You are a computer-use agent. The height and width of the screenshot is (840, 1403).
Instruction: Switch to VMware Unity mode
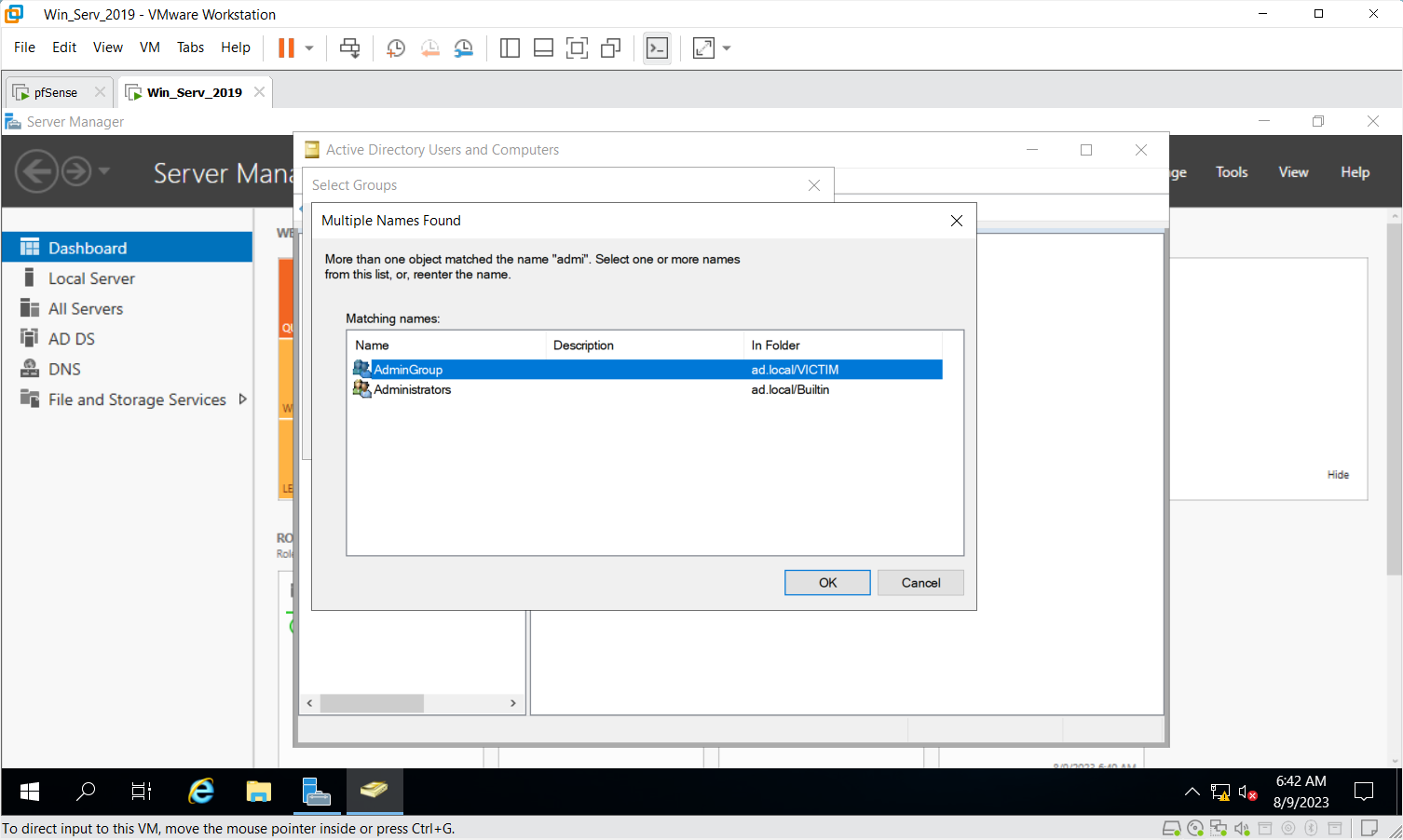click(611, 48)
